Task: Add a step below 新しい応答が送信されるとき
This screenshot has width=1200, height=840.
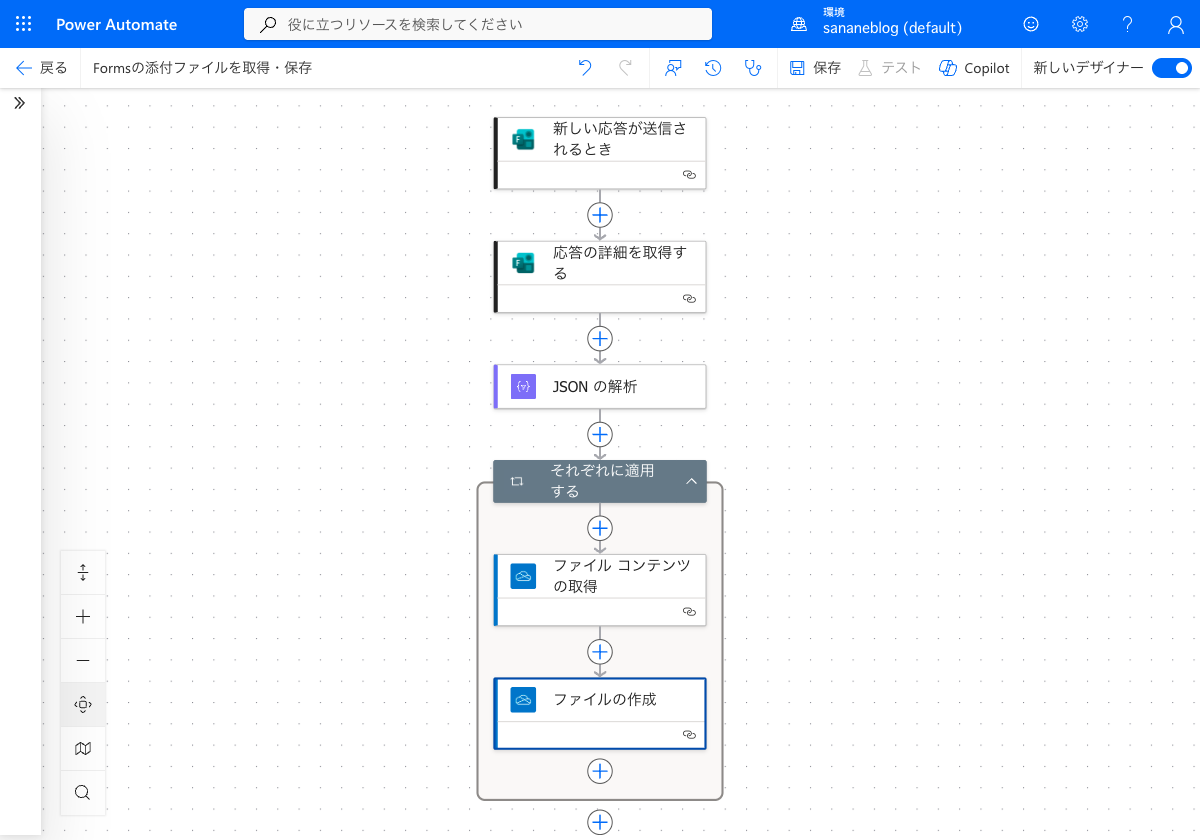Action: pos(600,215)
